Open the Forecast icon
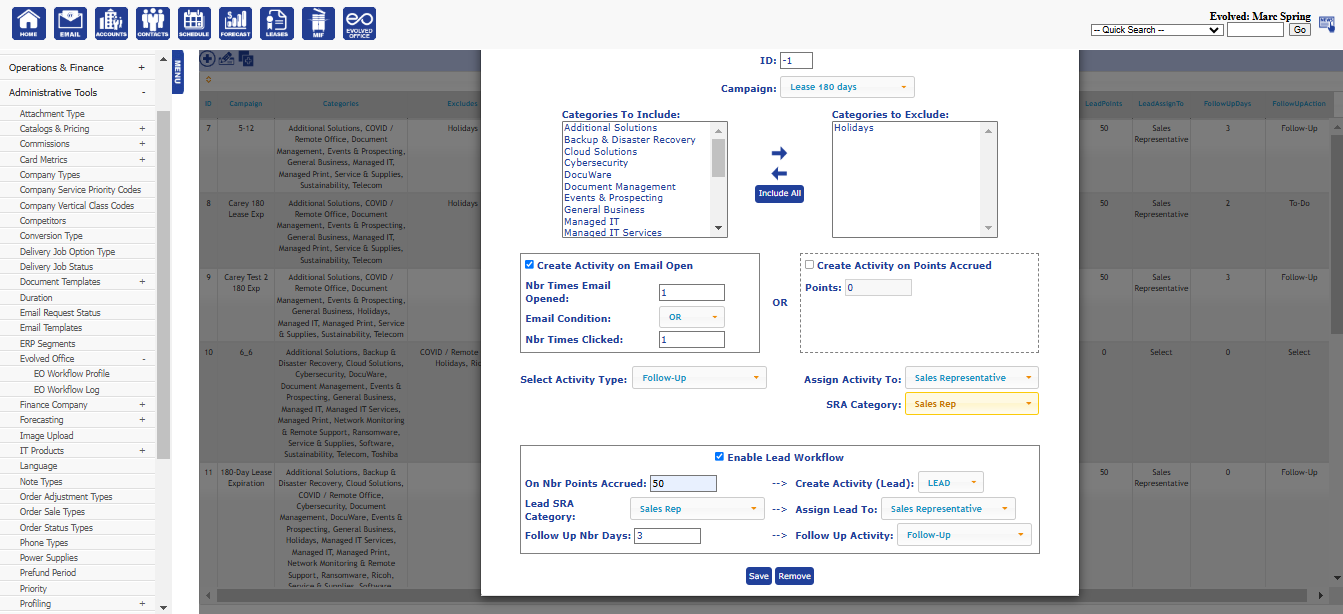1343x614 pixels. 235,23
